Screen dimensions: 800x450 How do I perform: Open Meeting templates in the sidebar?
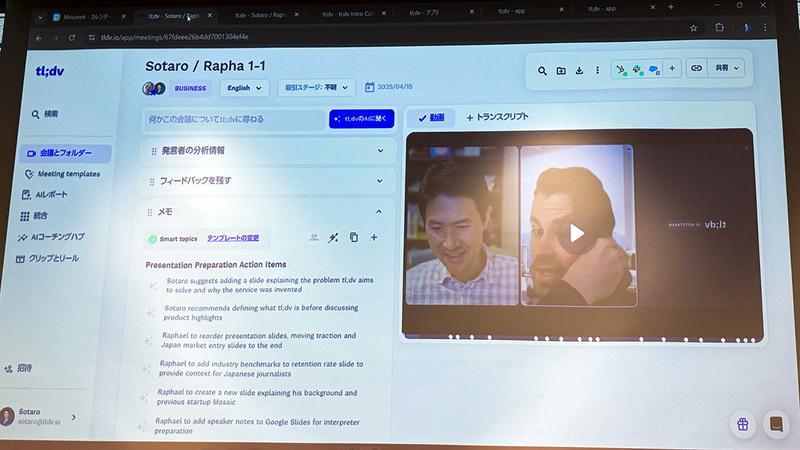tap(63, 174)
